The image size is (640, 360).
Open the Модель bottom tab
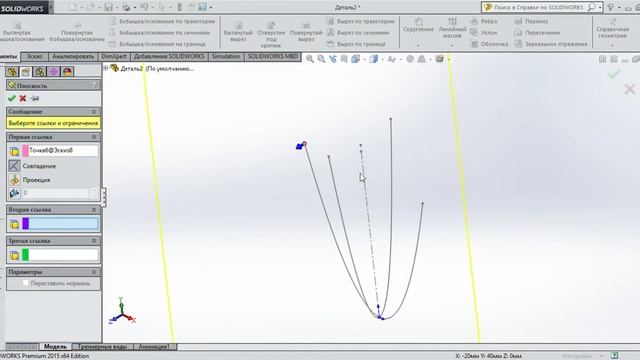(x=55, y=347)
